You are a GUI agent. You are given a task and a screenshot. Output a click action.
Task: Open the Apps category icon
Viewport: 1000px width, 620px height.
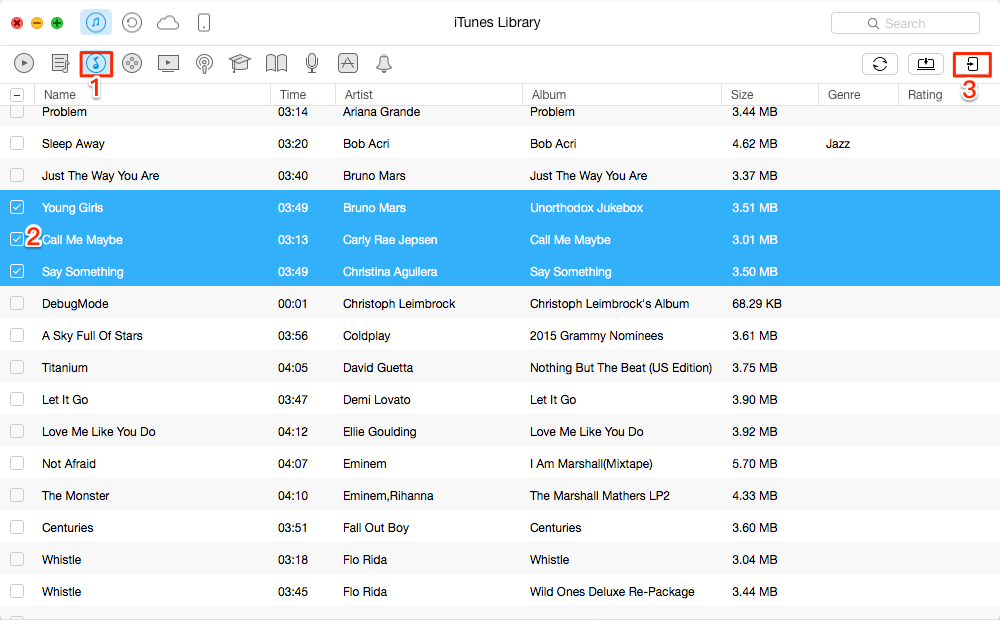tap(348, 63)
